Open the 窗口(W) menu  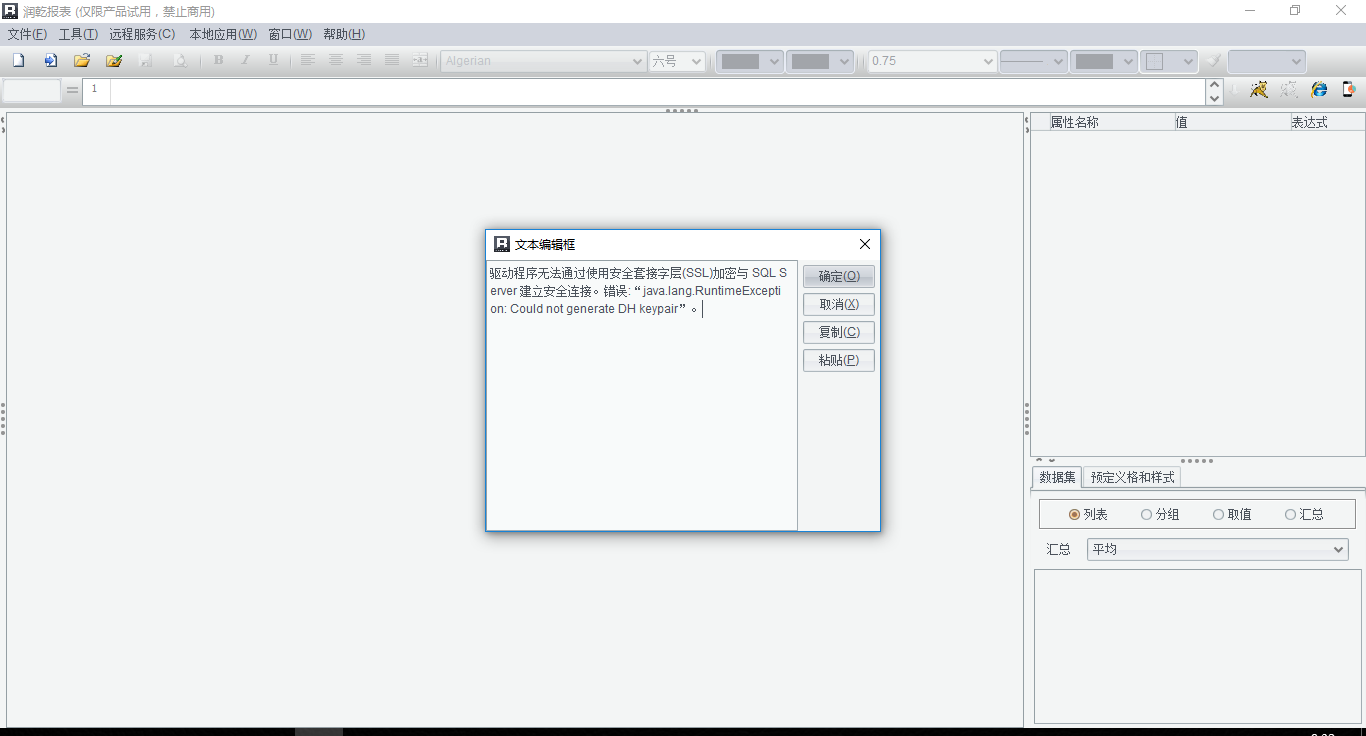click(x=290, y=34)
